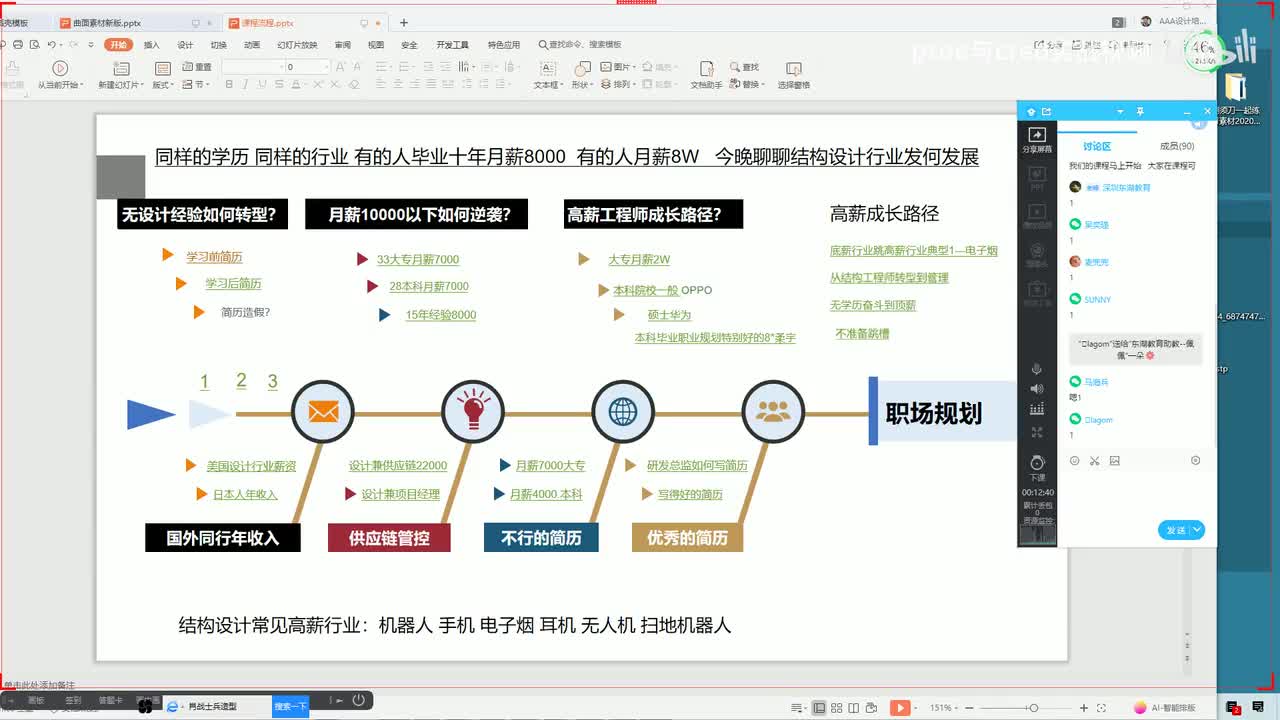Click the 供应链管控 red label on slide
The image size is (1280, 720).
[389, 538]
